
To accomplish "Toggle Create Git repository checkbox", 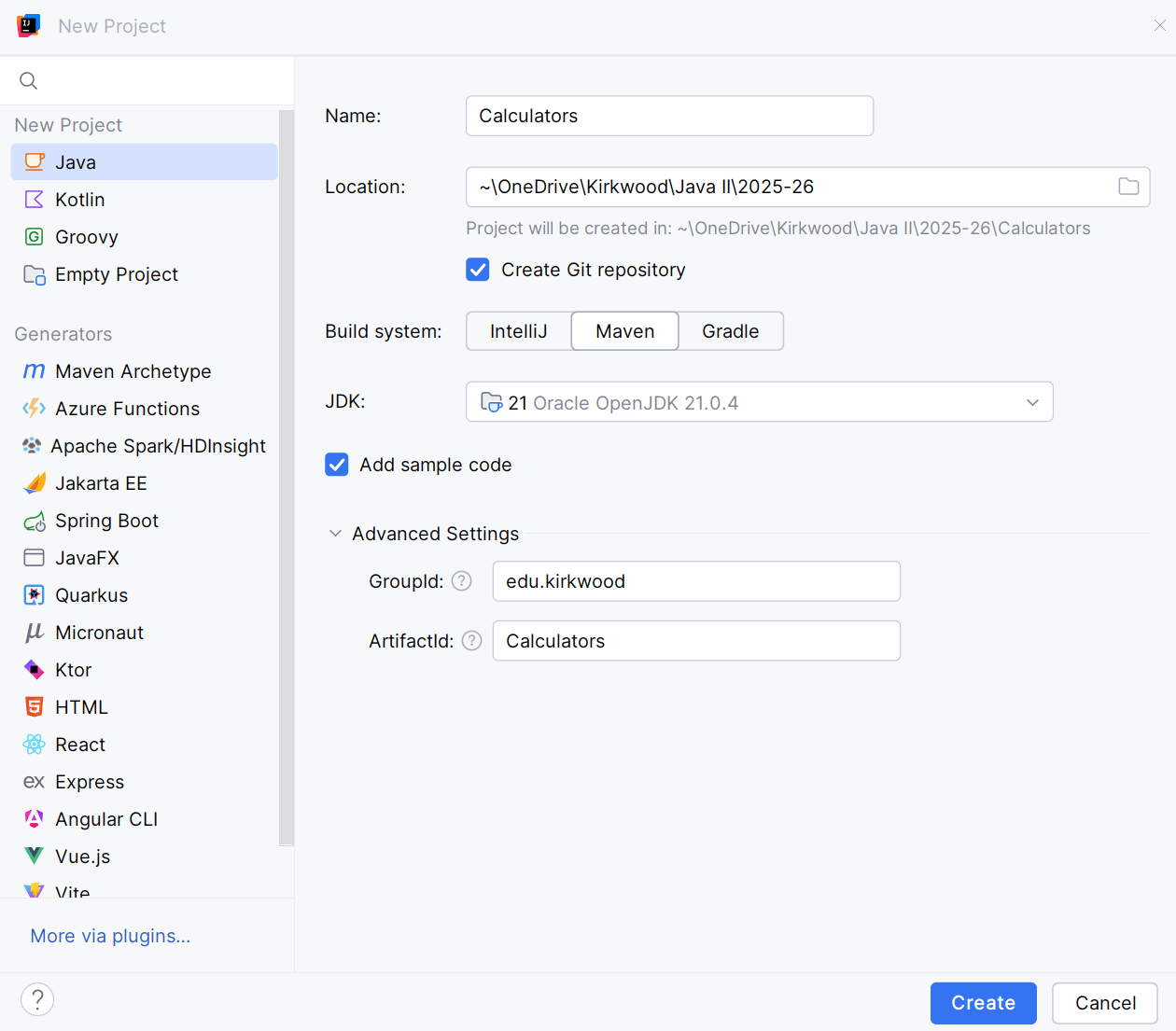I will click(478, 270).
